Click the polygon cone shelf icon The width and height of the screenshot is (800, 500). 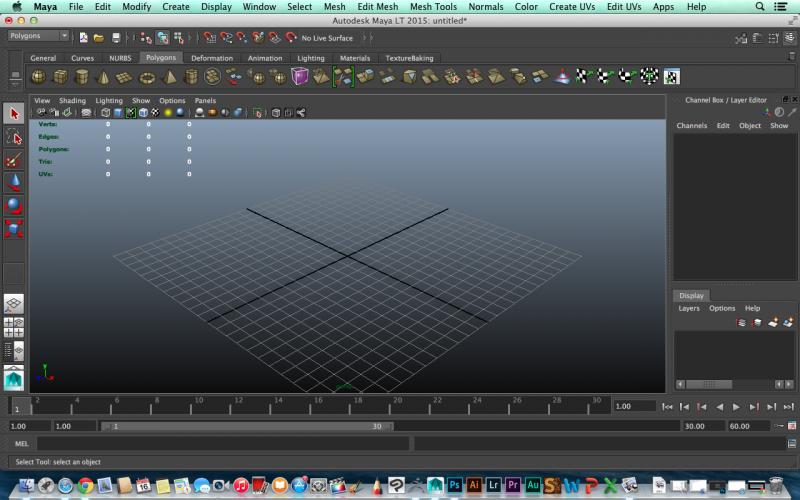click(102, 77)
